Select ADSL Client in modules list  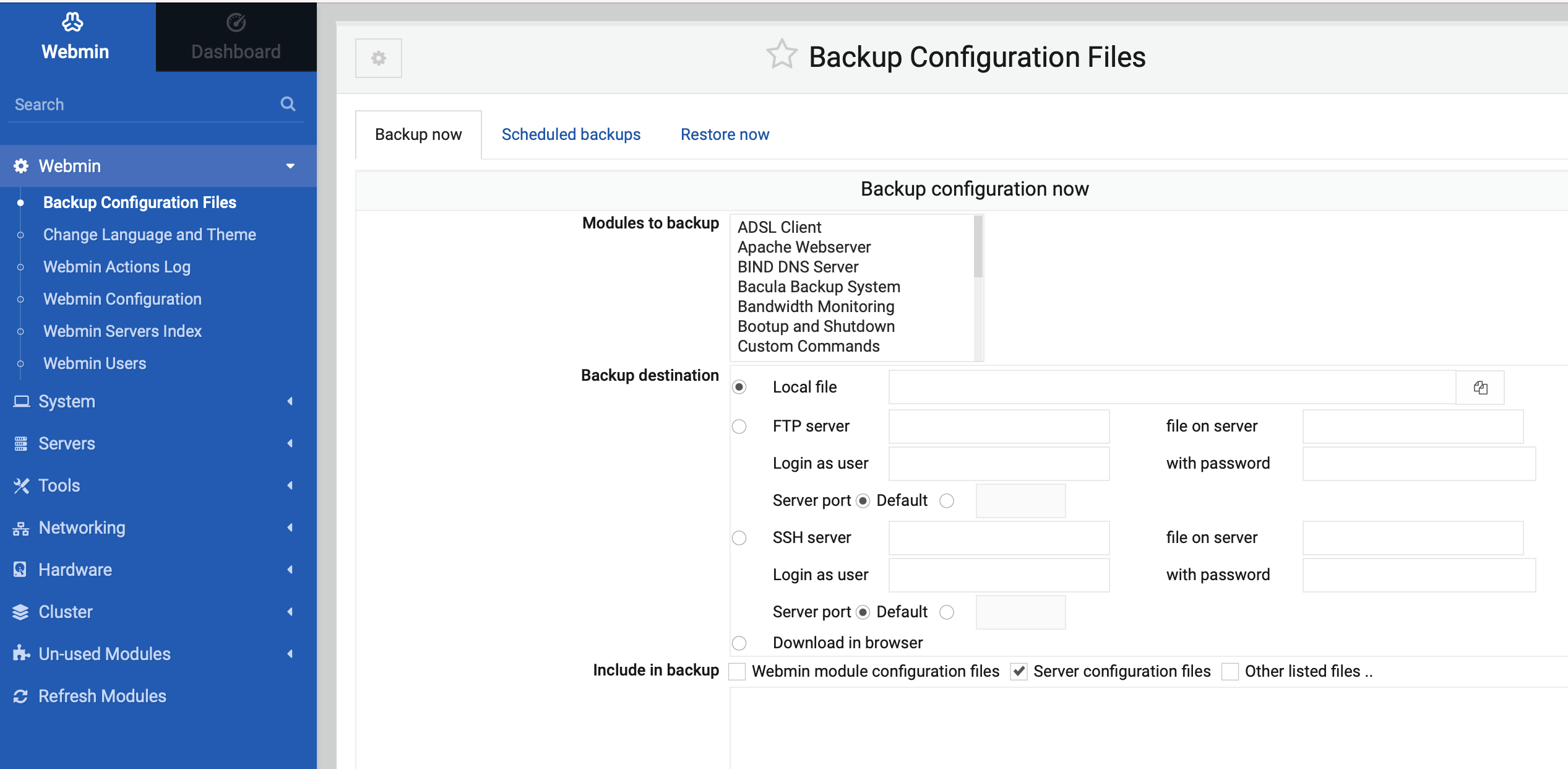click(x=779, y=227)
